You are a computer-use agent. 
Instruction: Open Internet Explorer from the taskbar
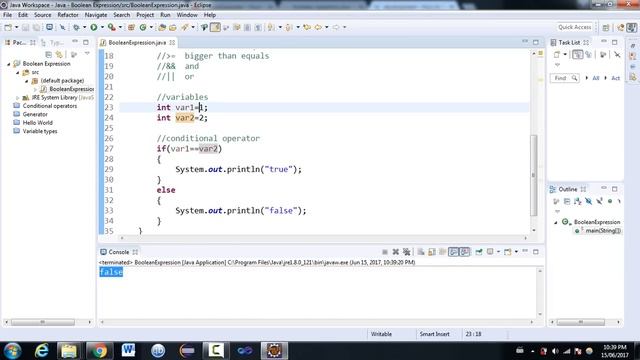click(41, 351)
